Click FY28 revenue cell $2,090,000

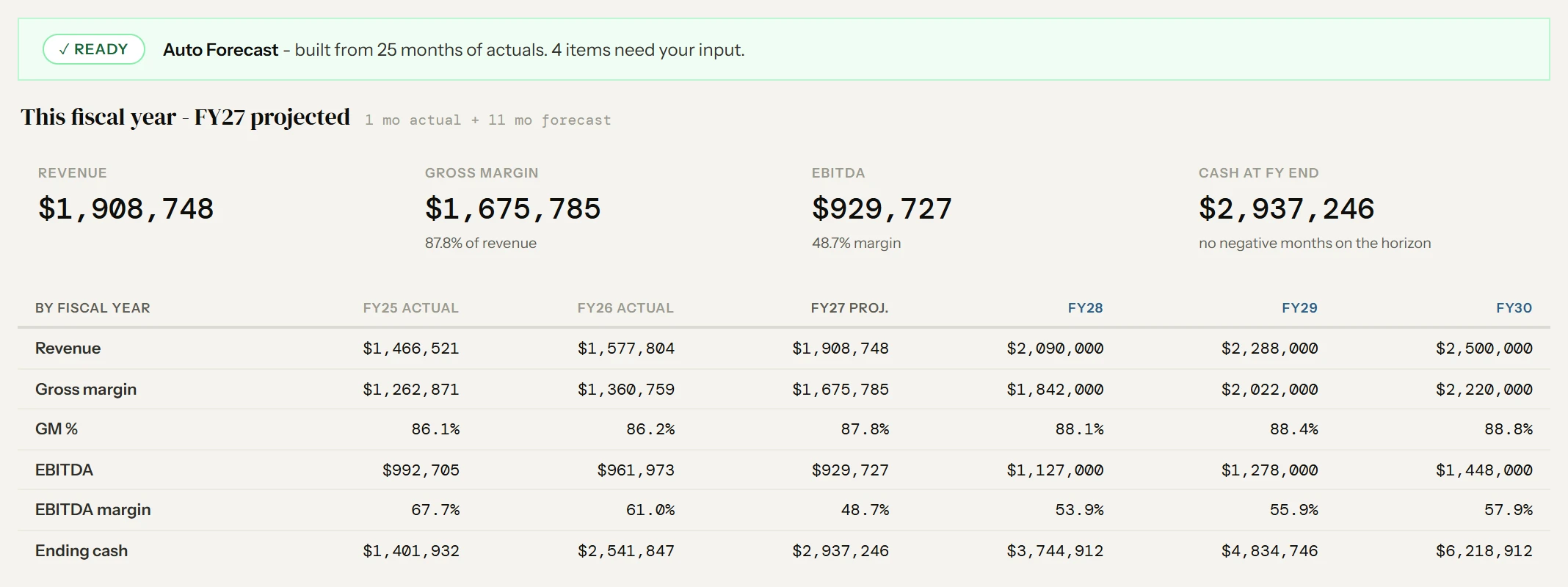click(1055, 349)
